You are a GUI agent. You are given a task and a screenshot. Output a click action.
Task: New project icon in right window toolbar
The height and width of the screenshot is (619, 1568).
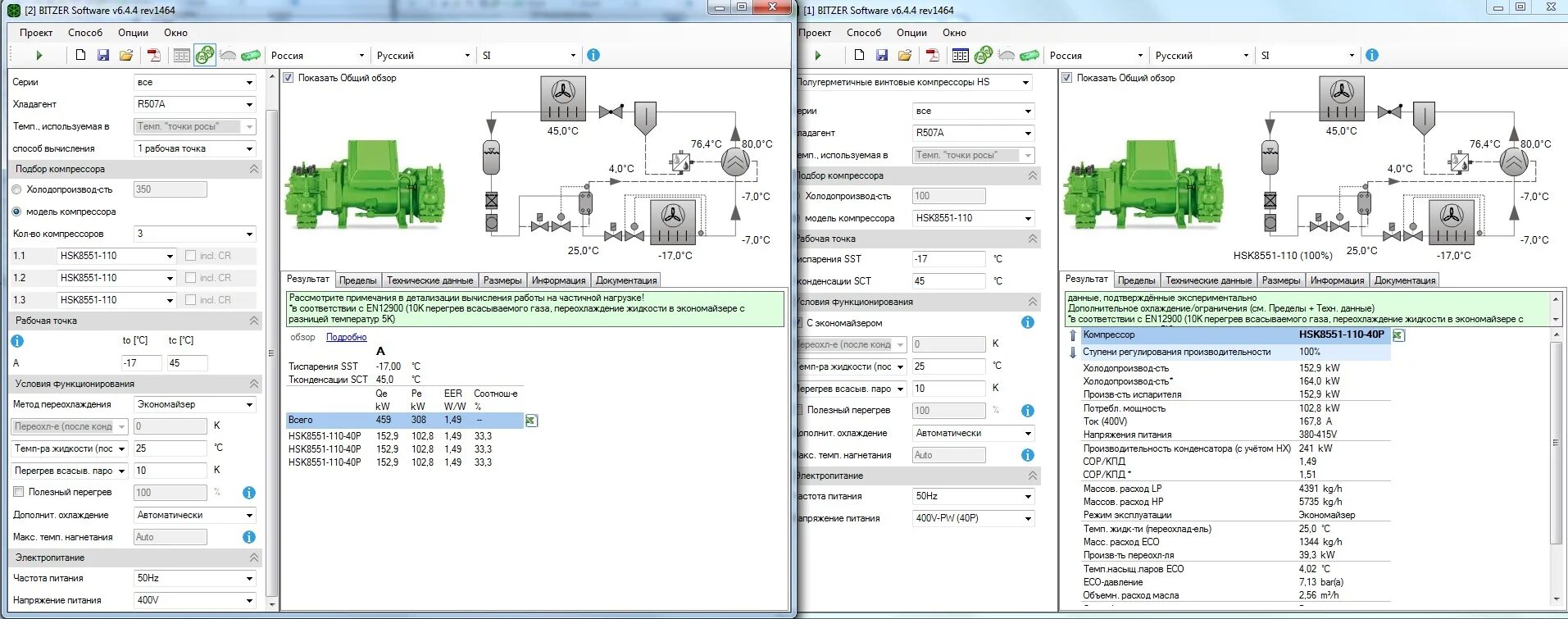click(859, 55)
